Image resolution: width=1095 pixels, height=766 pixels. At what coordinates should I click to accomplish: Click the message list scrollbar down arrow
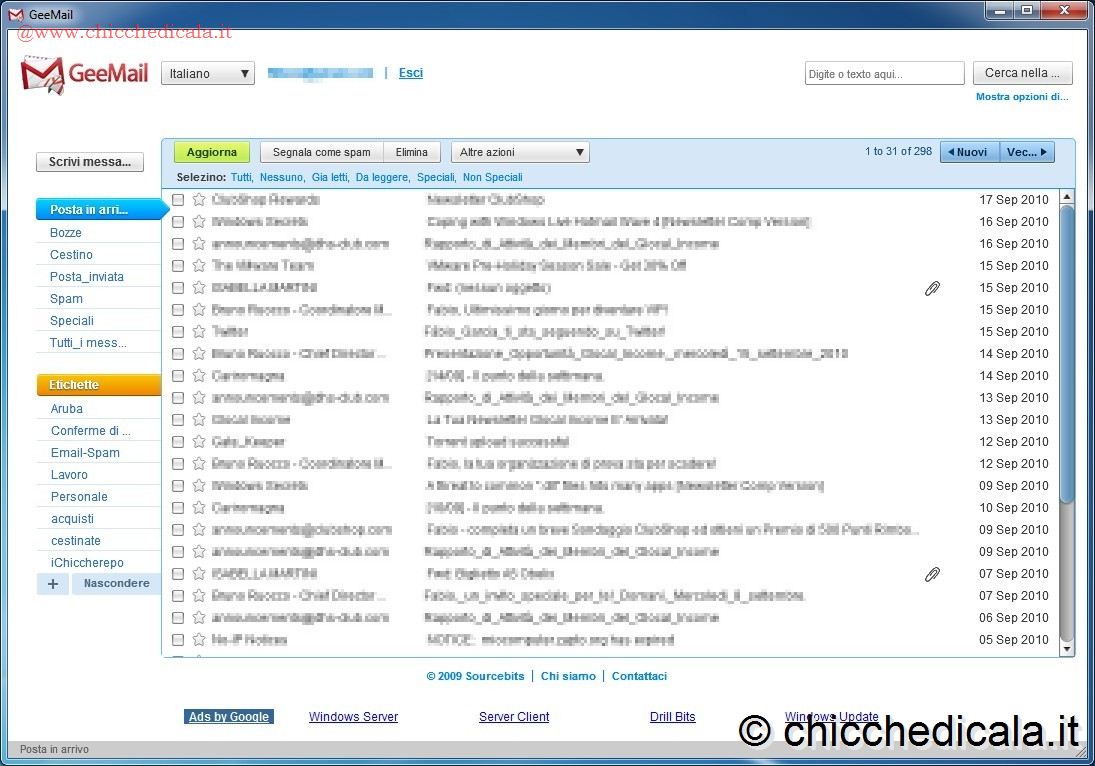(x=1066, y=649)
